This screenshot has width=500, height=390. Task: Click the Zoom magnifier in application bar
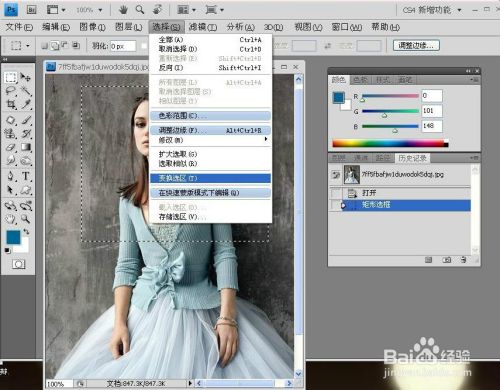click(x=140, y=10)
